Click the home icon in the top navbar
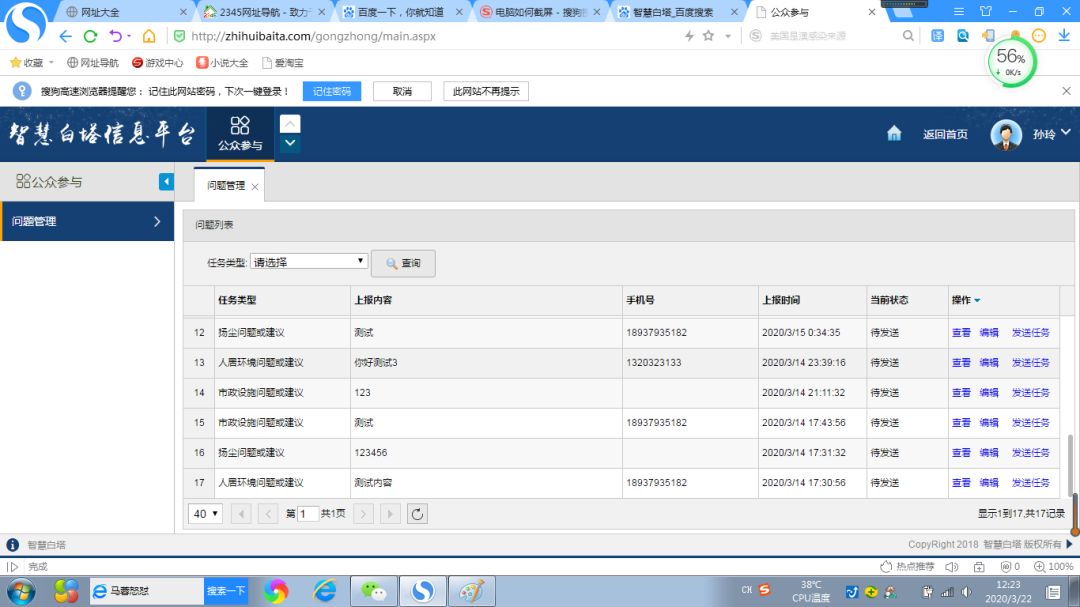Image resolution: width=1080 pixels, height=607 pixels. [x=893, y=133]
